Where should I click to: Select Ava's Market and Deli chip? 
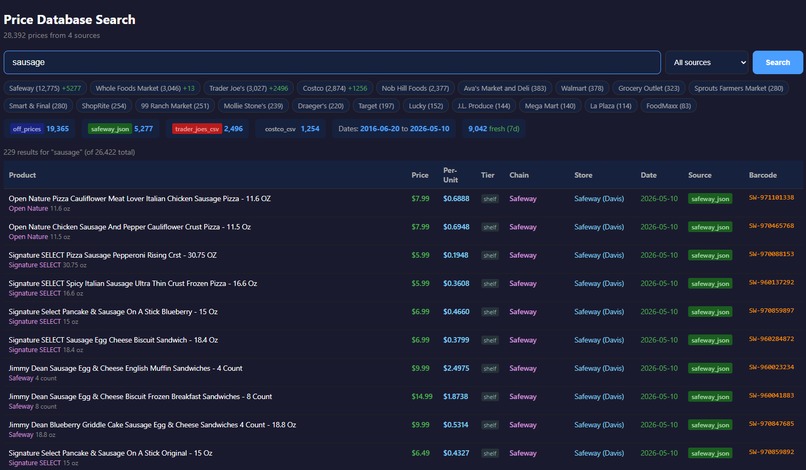(505, 88)
